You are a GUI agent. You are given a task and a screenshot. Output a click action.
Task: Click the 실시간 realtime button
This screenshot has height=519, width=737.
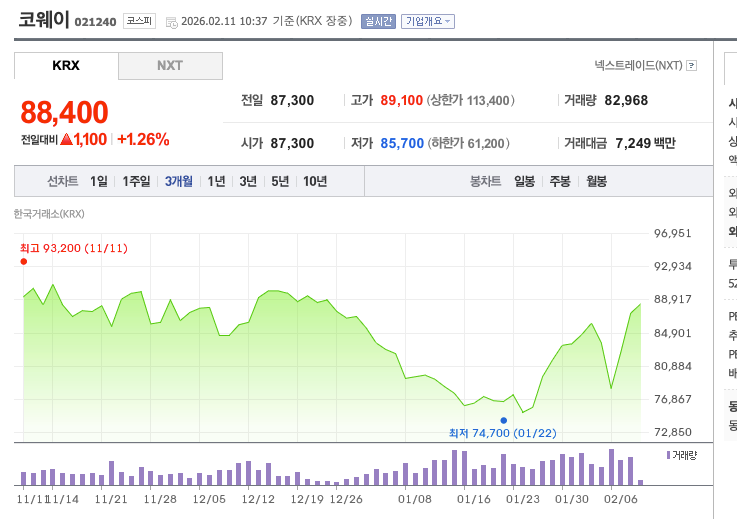[x=378, y=21]
